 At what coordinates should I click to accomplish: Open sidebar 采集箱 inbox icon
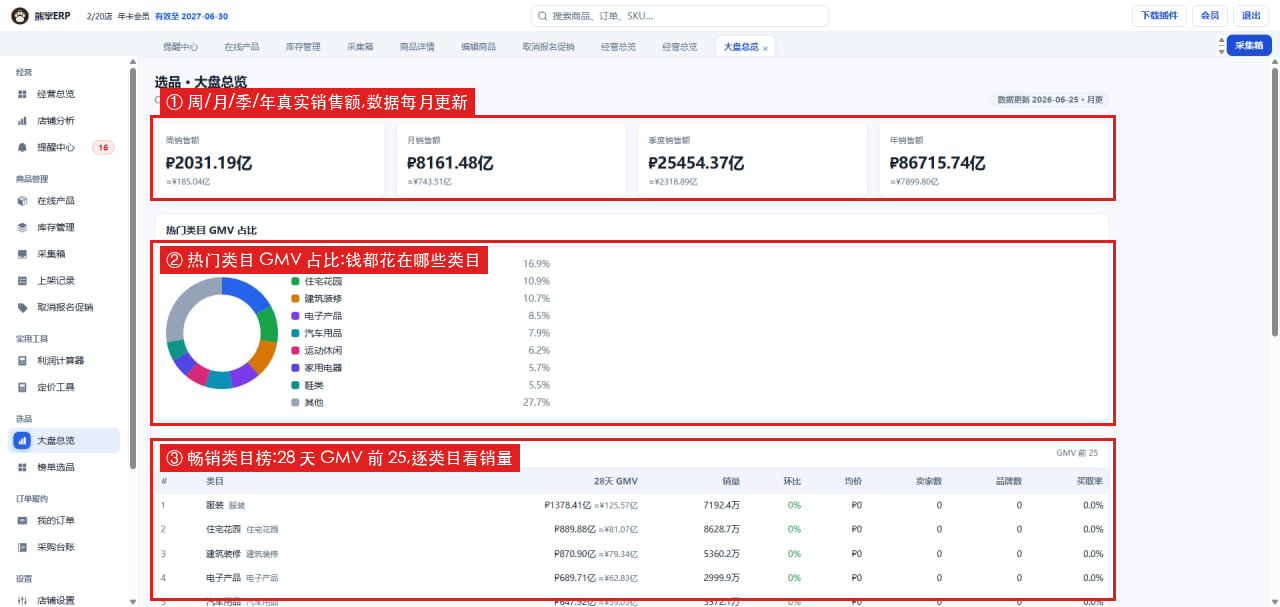[x=22, y=254]
